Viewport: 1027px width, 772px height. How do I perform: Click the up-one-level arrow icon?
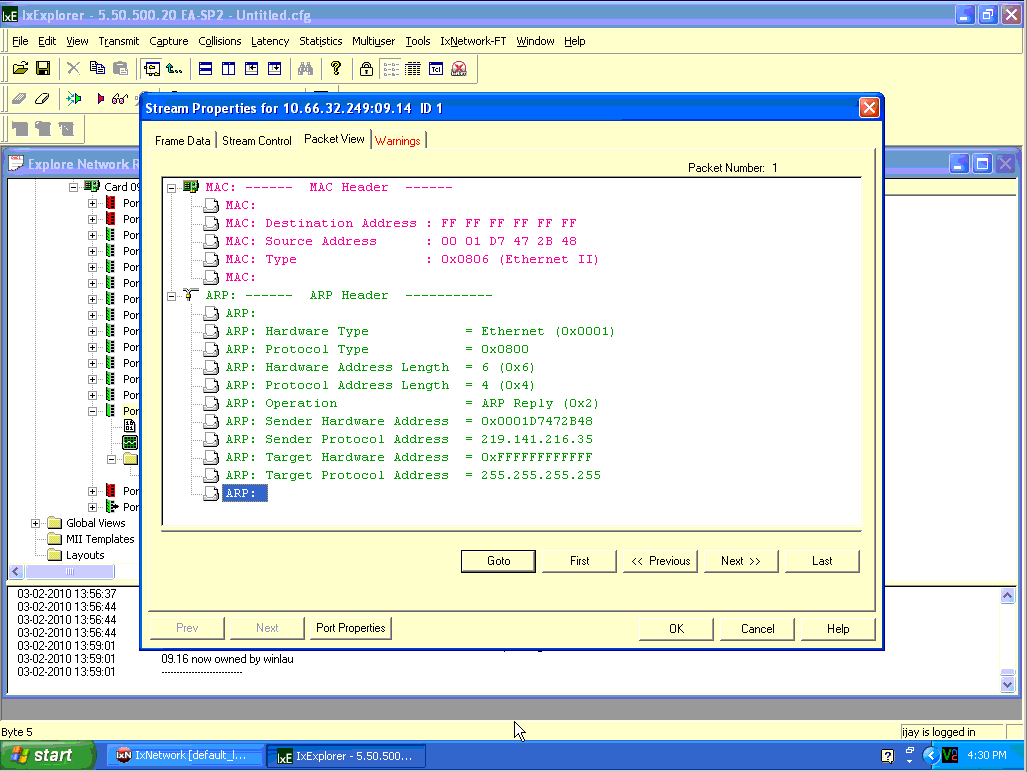[x=174, y=68]
